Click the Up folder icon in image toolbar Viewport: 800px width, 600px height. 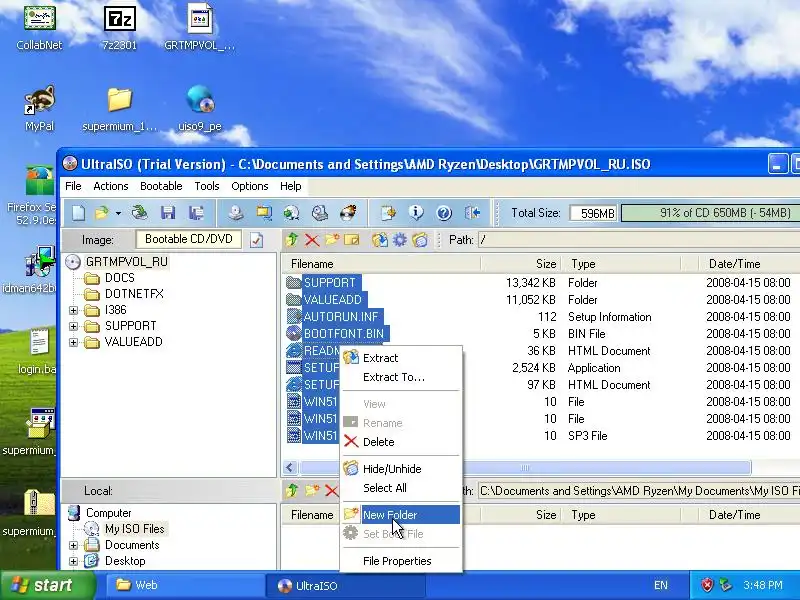click(292, 239)
